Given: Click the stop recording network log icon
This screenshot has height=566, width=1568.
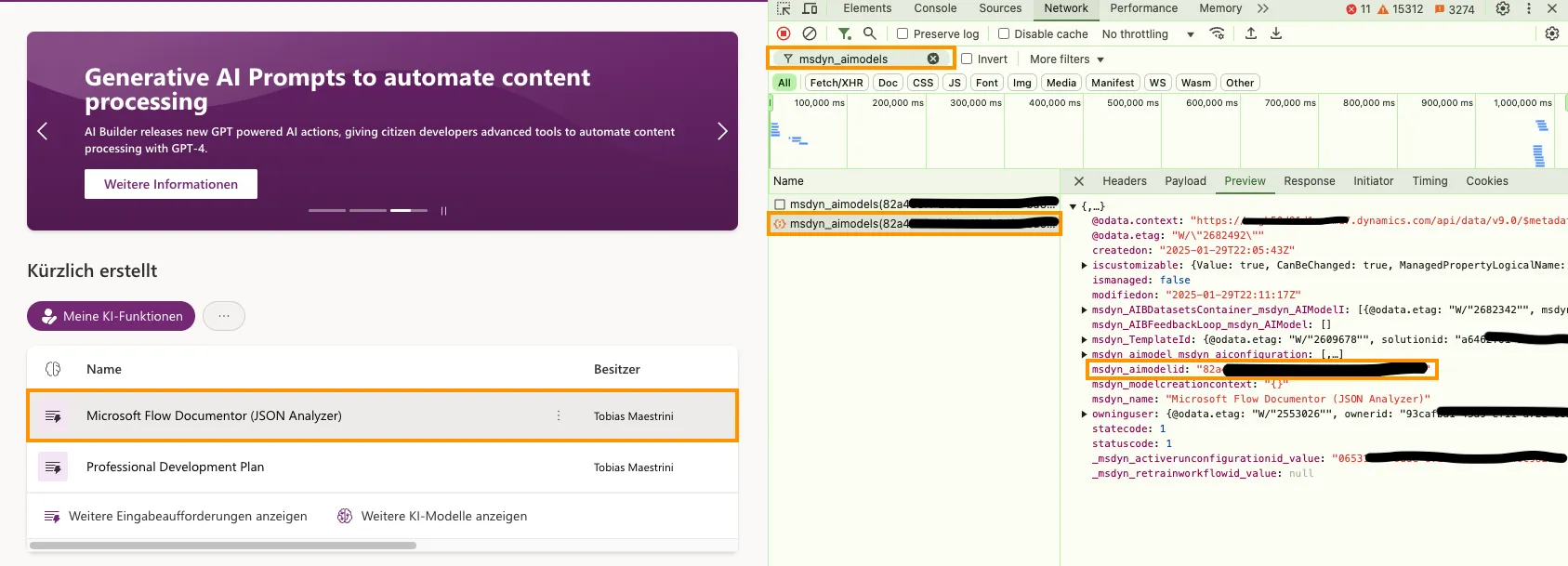Looking at the screenshot, I should (784, 33).
